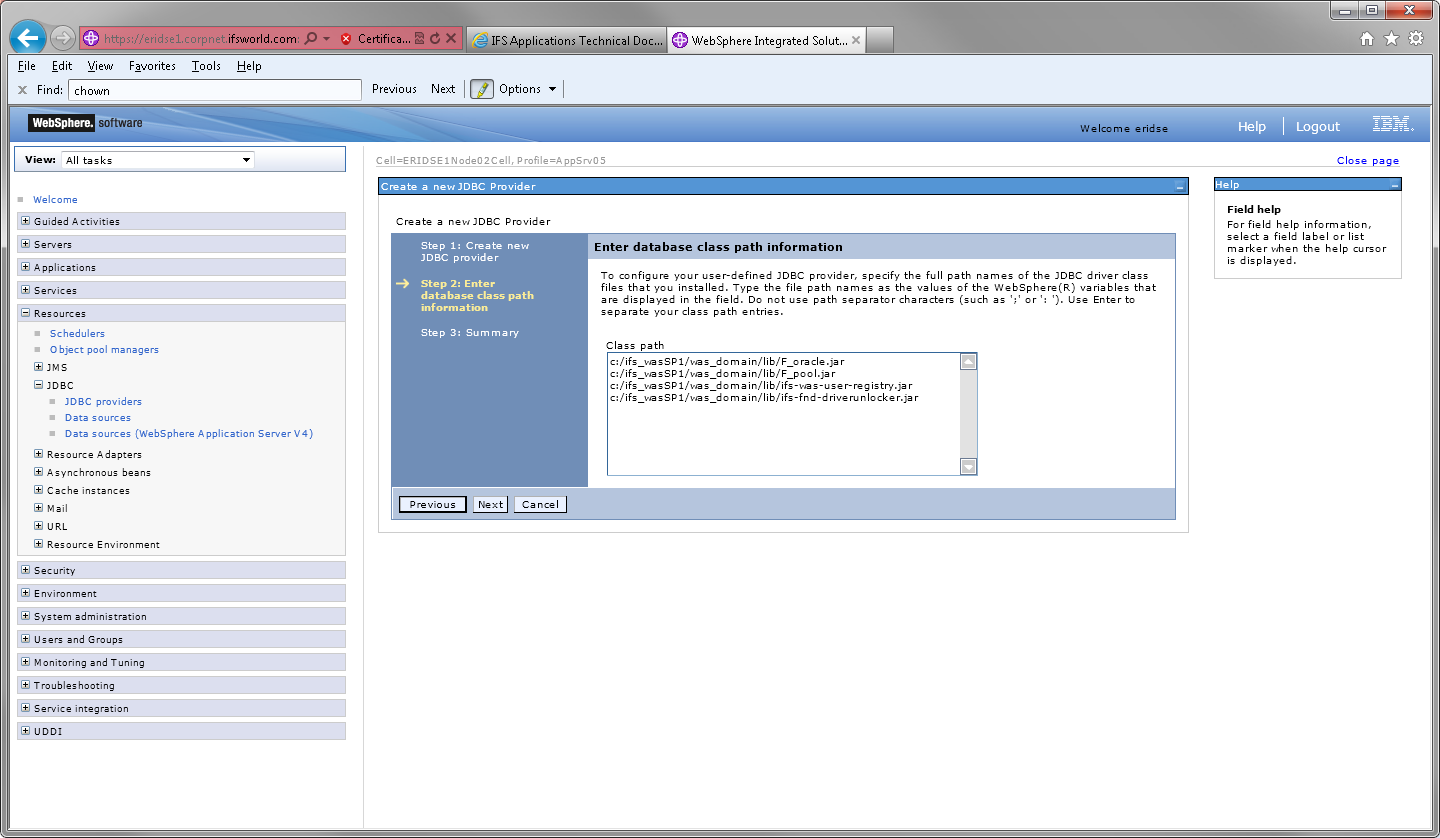Collapse the Resources section
This screenshot has width=1440, height=838.
pos(25,313)
